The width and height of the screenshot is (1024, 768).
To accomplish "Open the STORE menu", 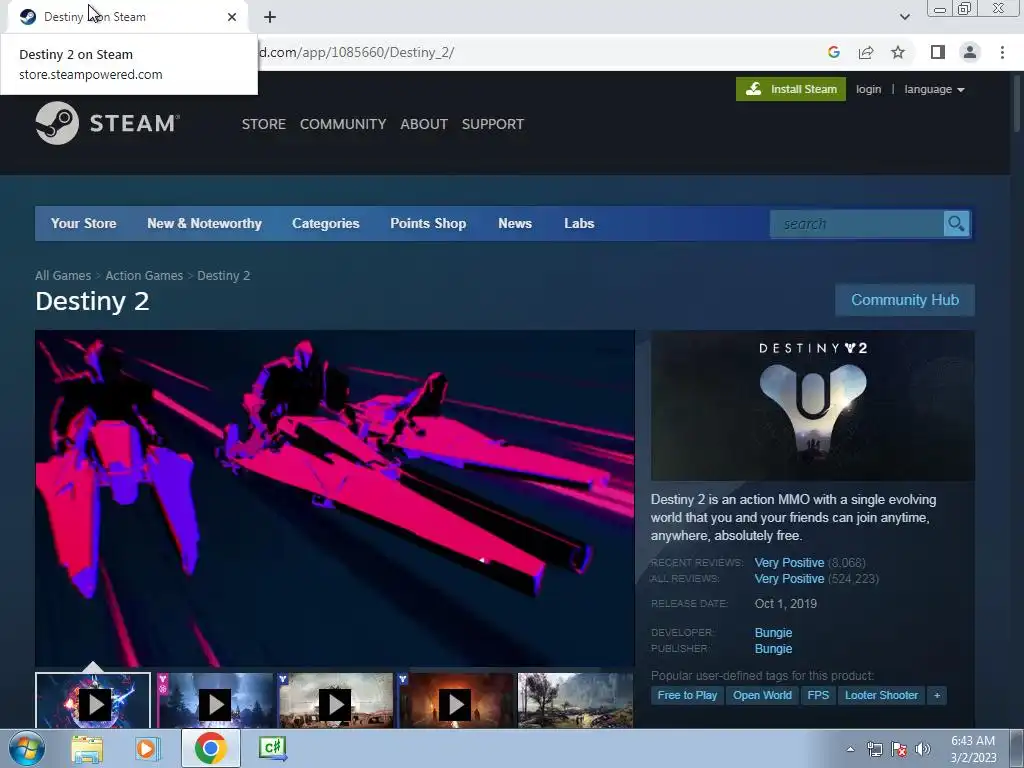I will 264,124.
